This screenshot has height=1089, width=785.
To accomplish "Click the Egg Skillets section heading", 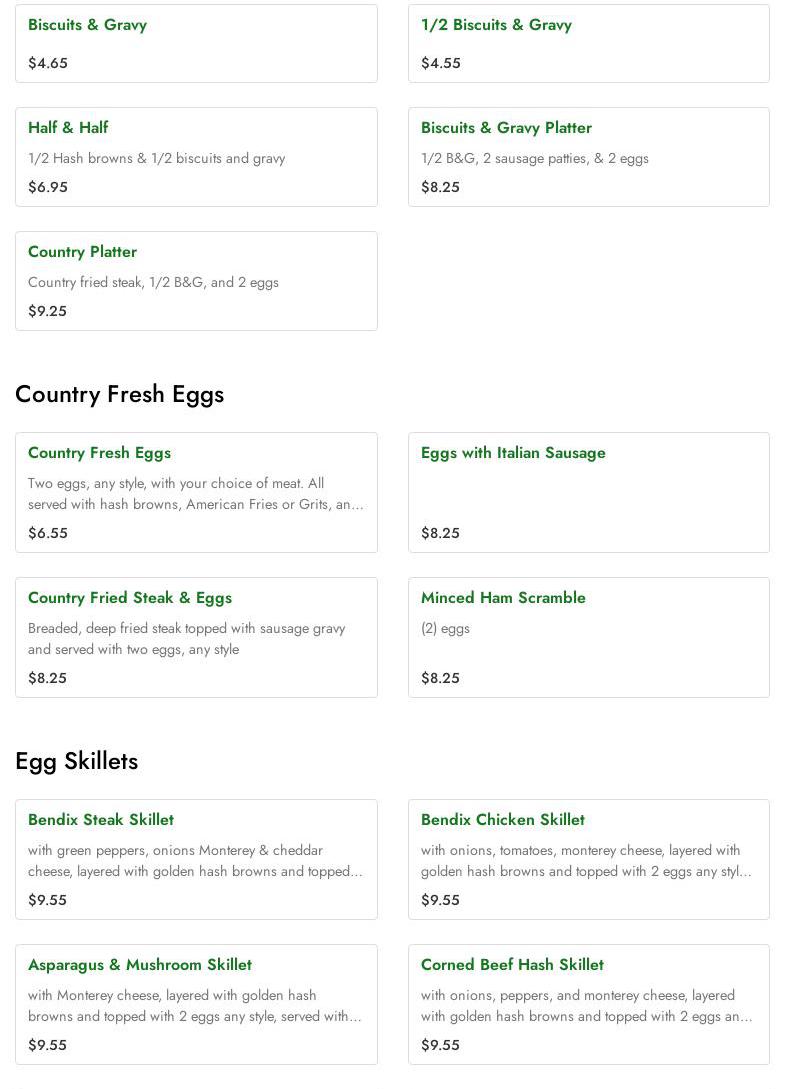I will (76, 761).
